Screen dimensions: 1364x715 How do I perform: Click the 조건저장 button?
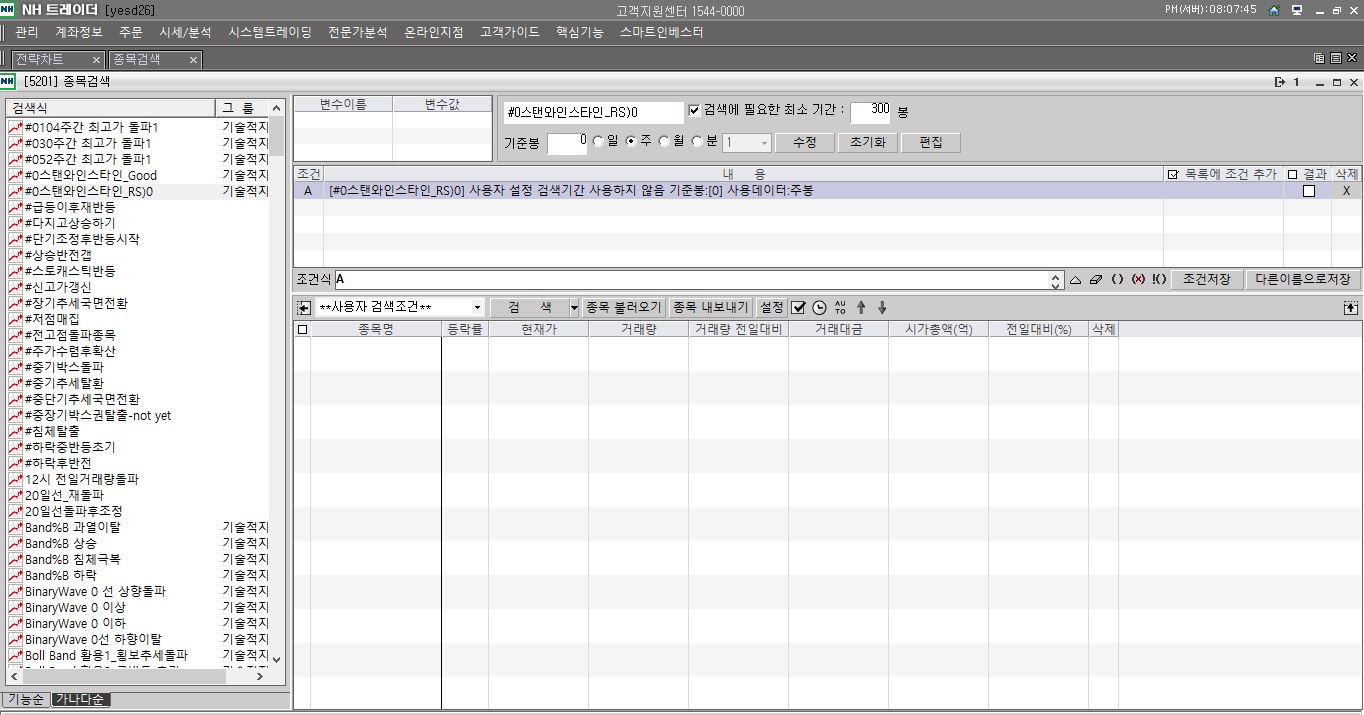1207,280
